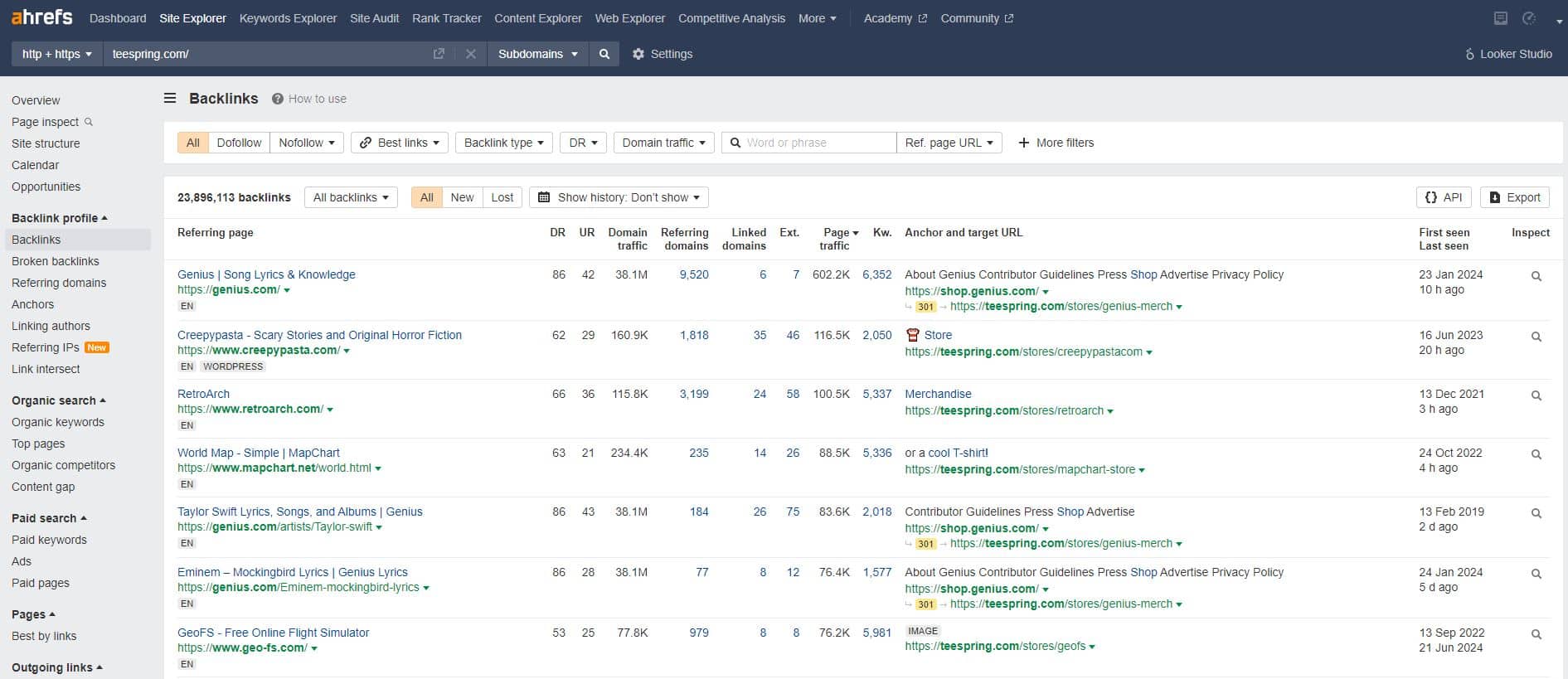Inspect the Creepypasta backlink row
The width and height of the screenshot is (1568, 679).
tap(1536, 337)
